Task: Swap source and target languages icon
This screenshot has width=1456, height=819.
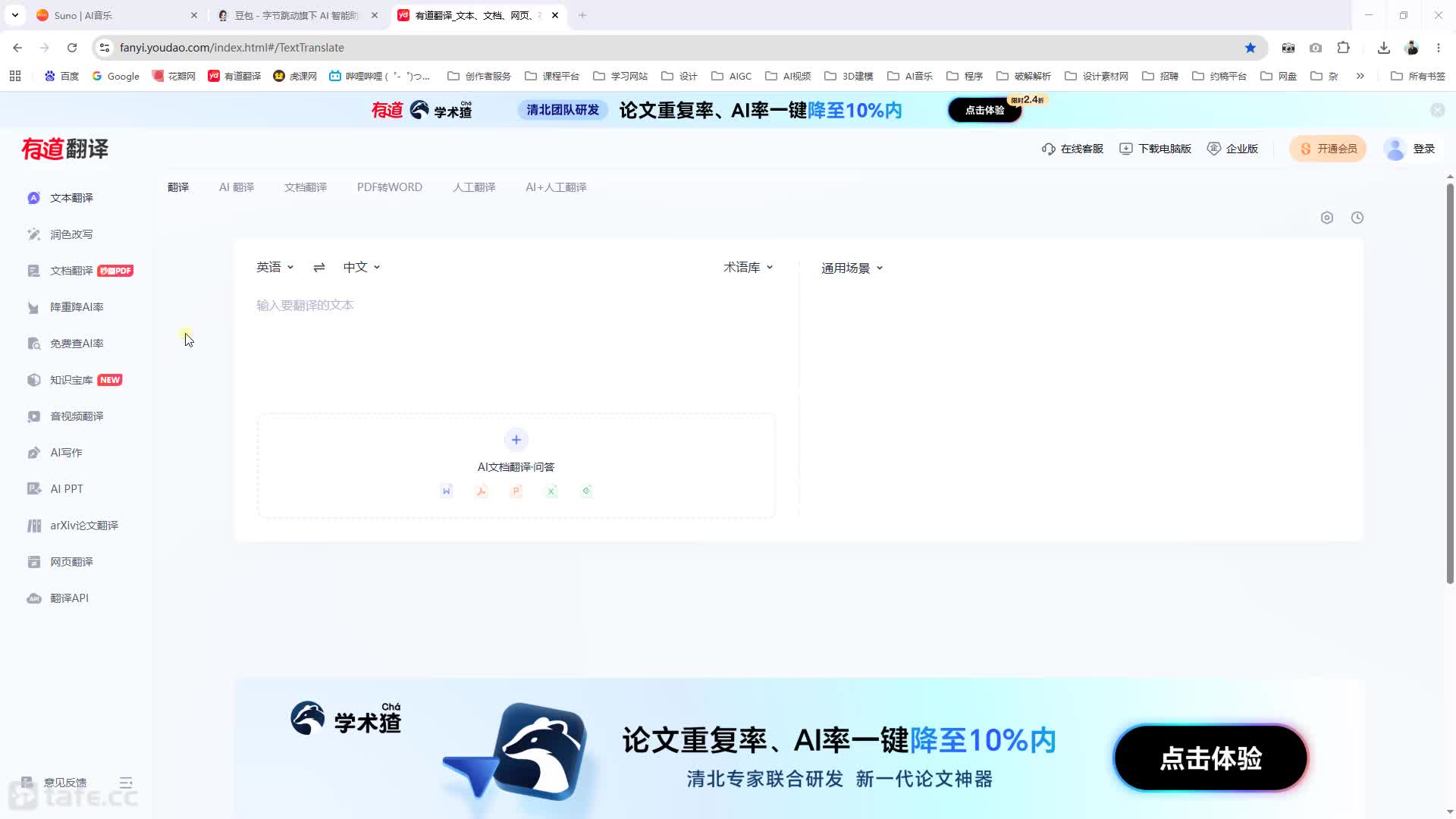Action: [319, 267]
